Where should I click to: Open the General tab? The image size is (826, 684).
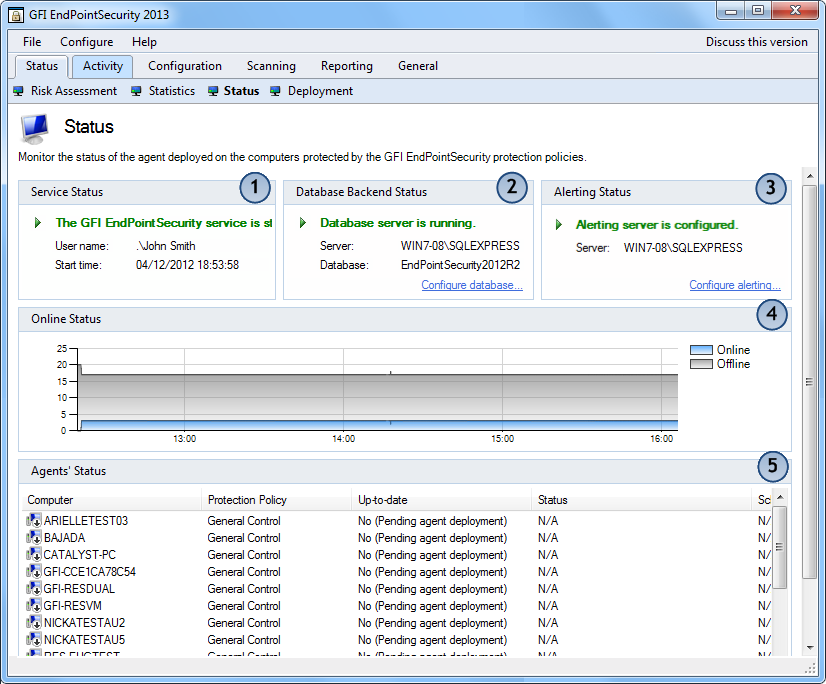[x=418, y=66]
